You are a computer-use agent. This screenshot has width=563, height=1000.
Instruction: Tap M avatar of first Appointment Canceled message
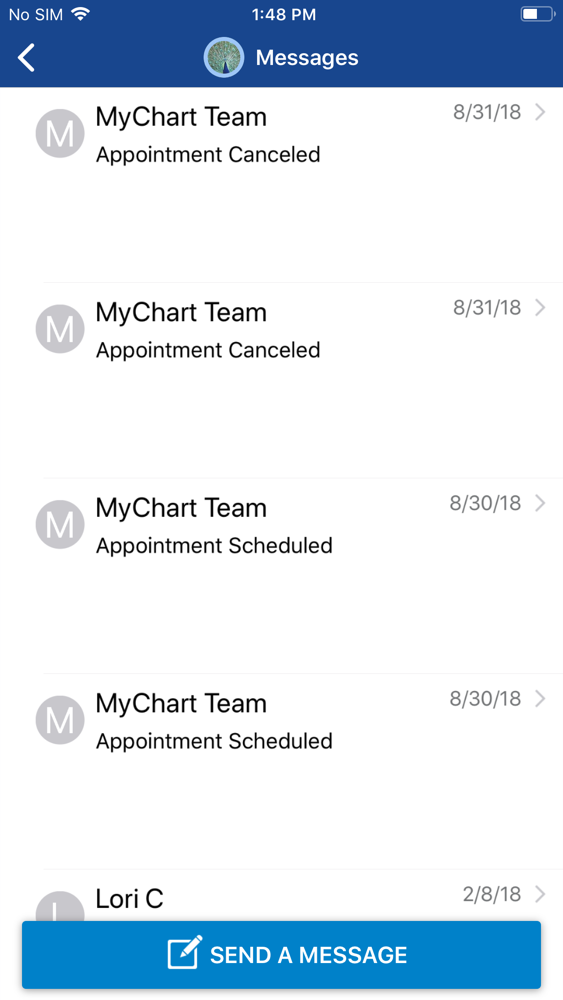[60, 133]
